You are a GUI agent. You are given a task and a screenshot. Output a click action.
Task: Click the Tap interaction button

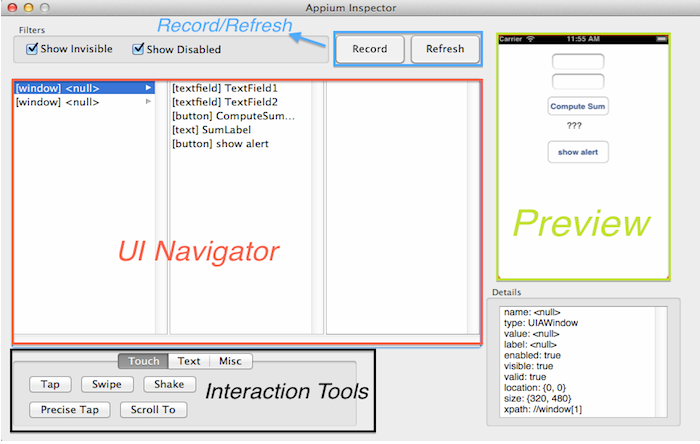coord(50,385)
